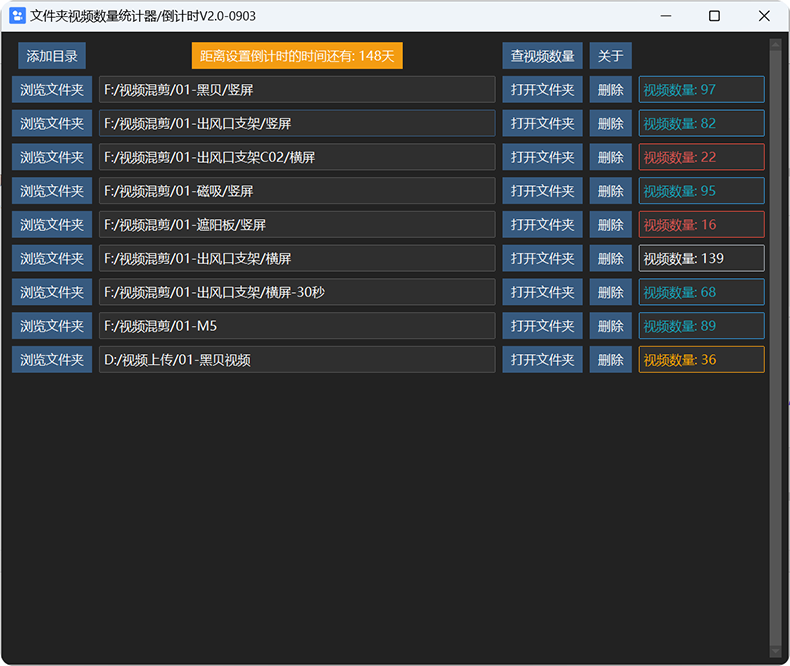
Task: Click the vertical scrollbar track
Action: click(775, 348)
